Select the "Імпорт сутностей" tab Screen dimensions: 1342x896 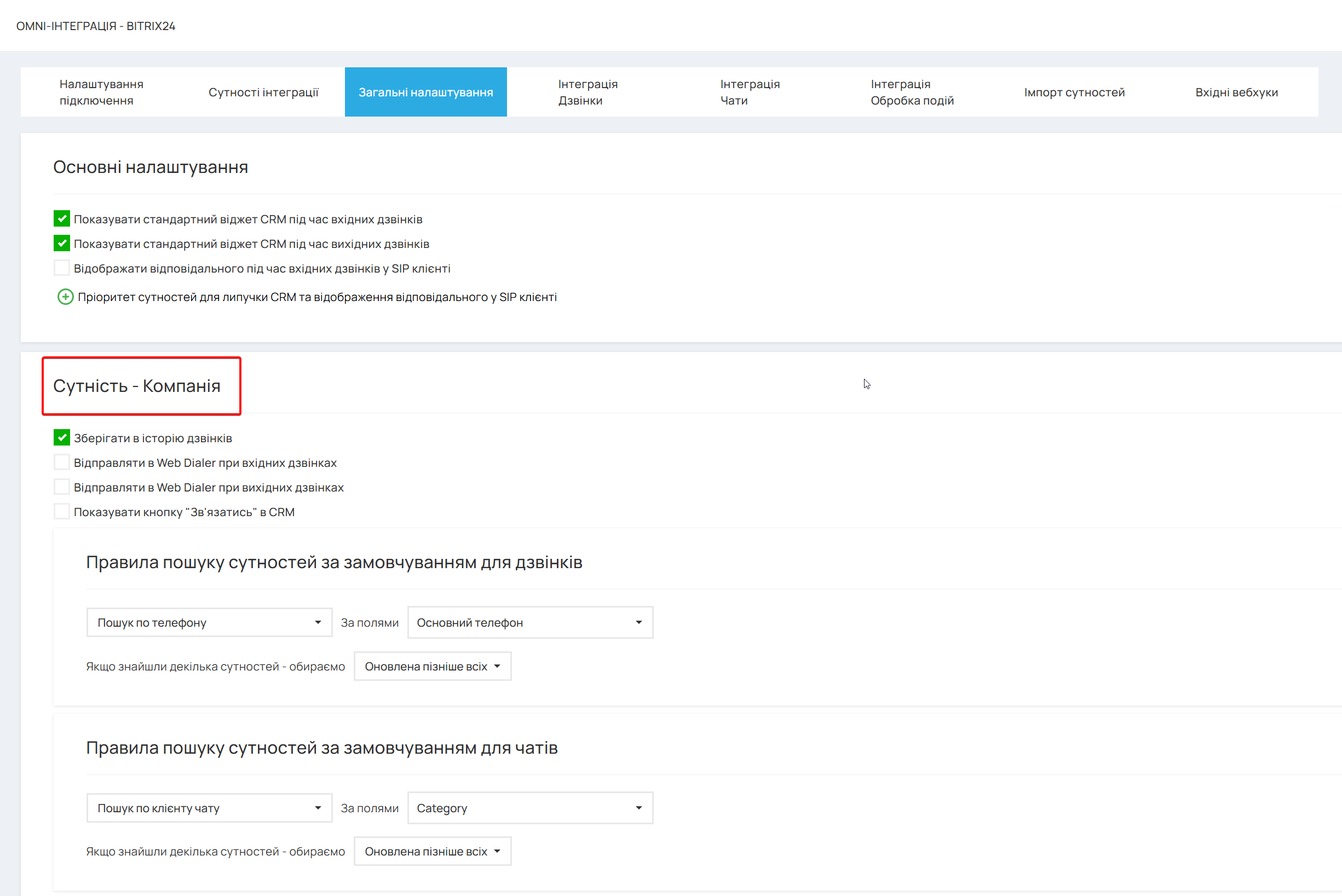tap(1074, 92)
